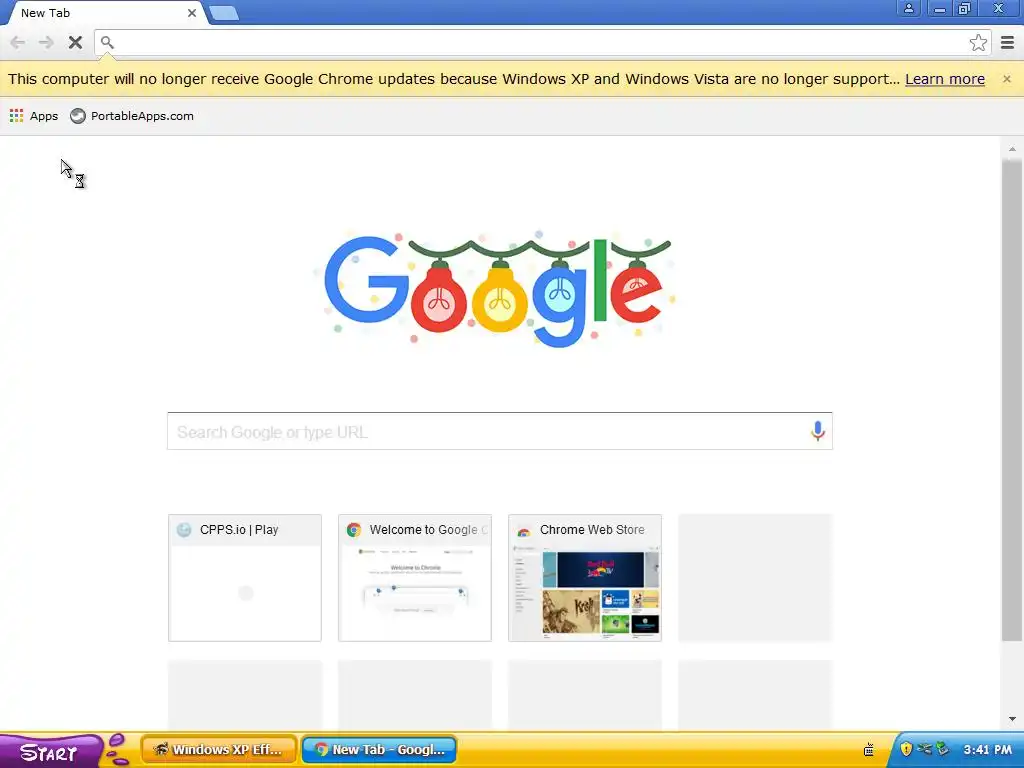Open the Apps bookmark shortcut
Image resolution: width=1024 pixels, height=768 pixels.
34,116
